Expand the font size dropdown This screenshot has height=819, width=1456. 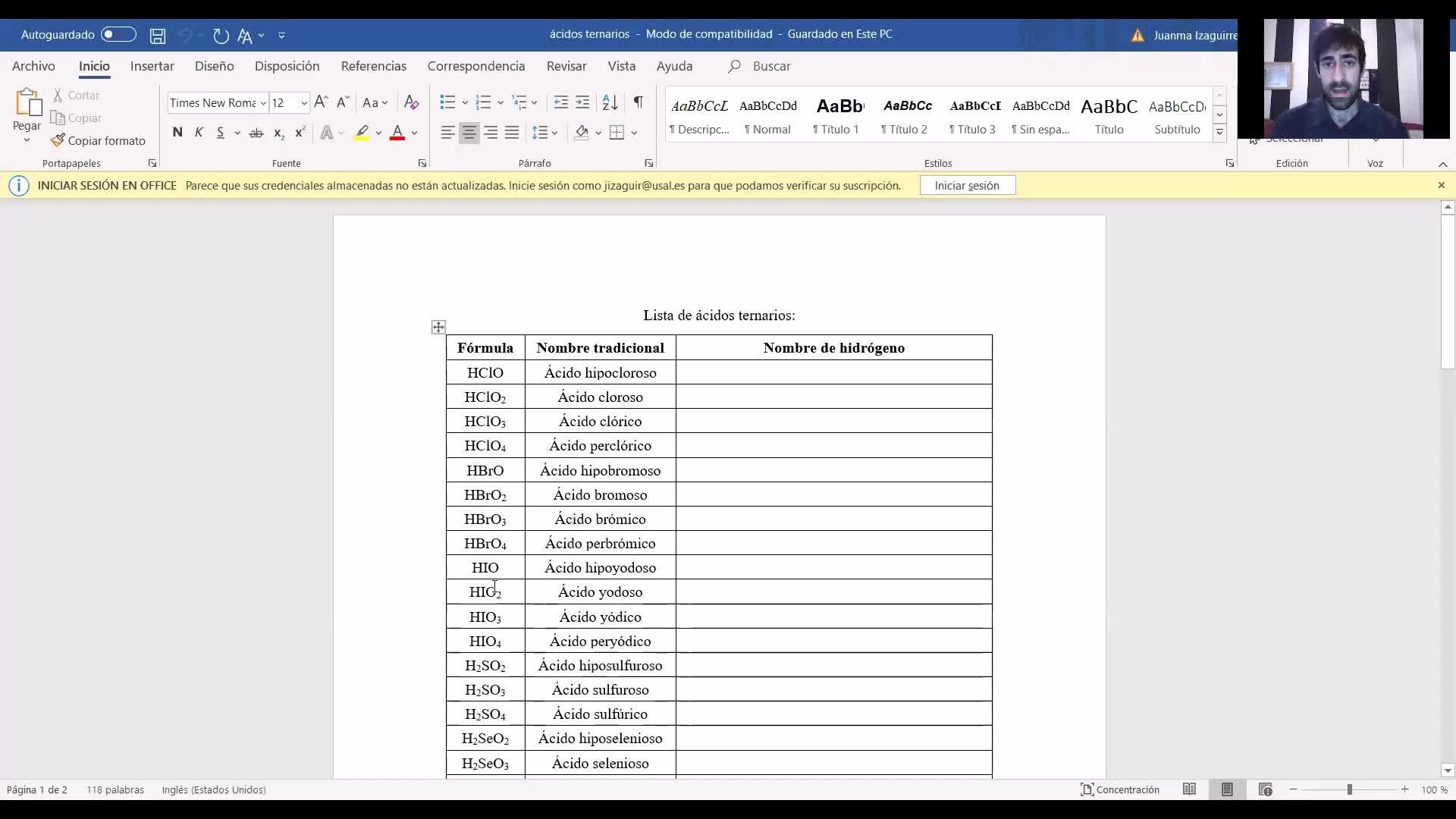point(304,103)
